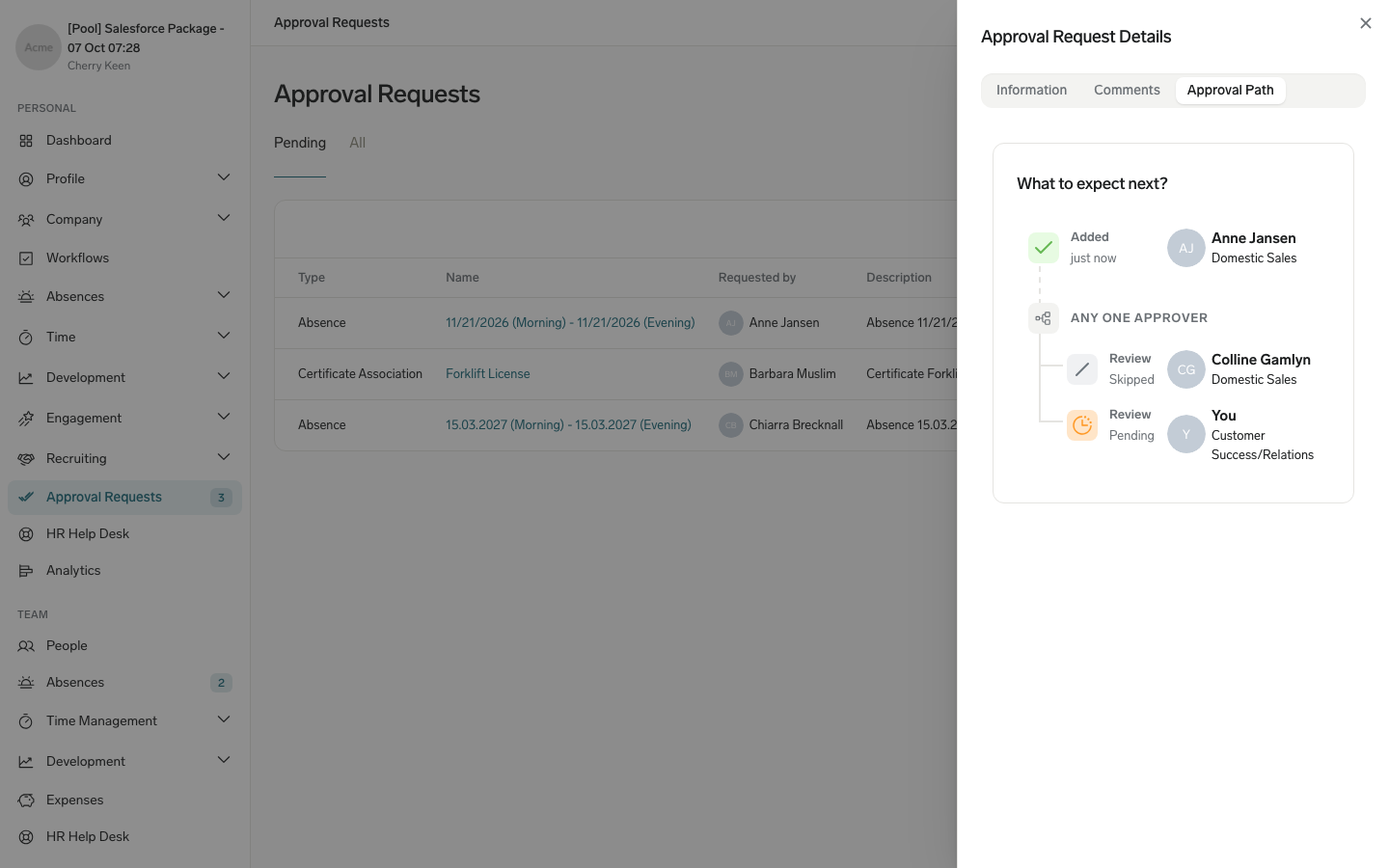Image resolution: width=1389 pixels, height=868 pixels.
Task: Expand the Engagement chevron
Action: coord(224,417)
